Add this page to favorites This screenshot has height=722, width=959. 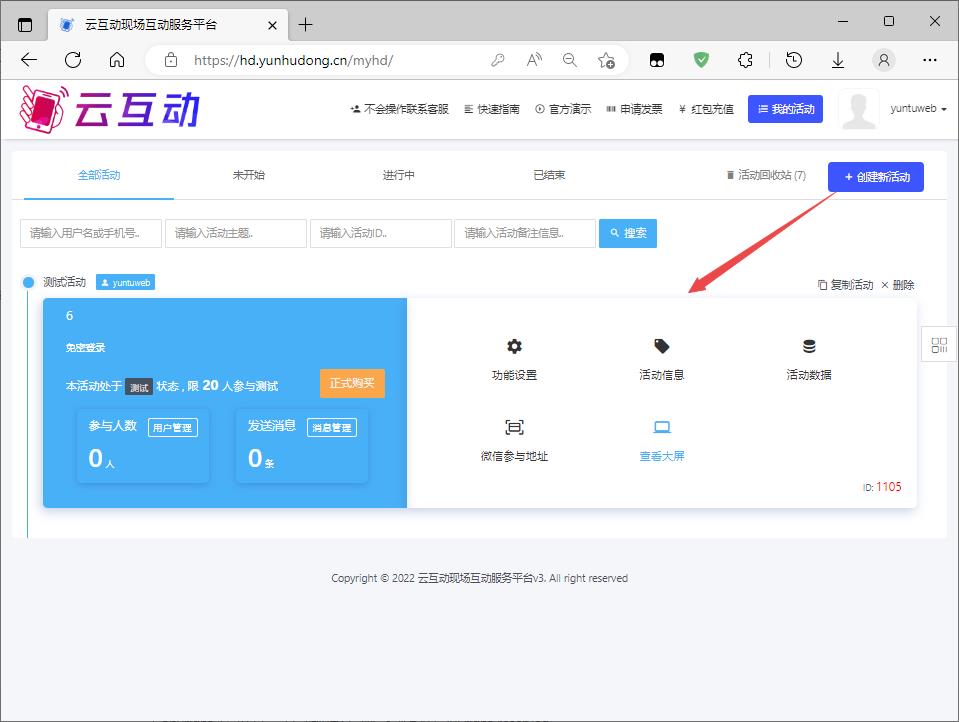tap(606, 60)
